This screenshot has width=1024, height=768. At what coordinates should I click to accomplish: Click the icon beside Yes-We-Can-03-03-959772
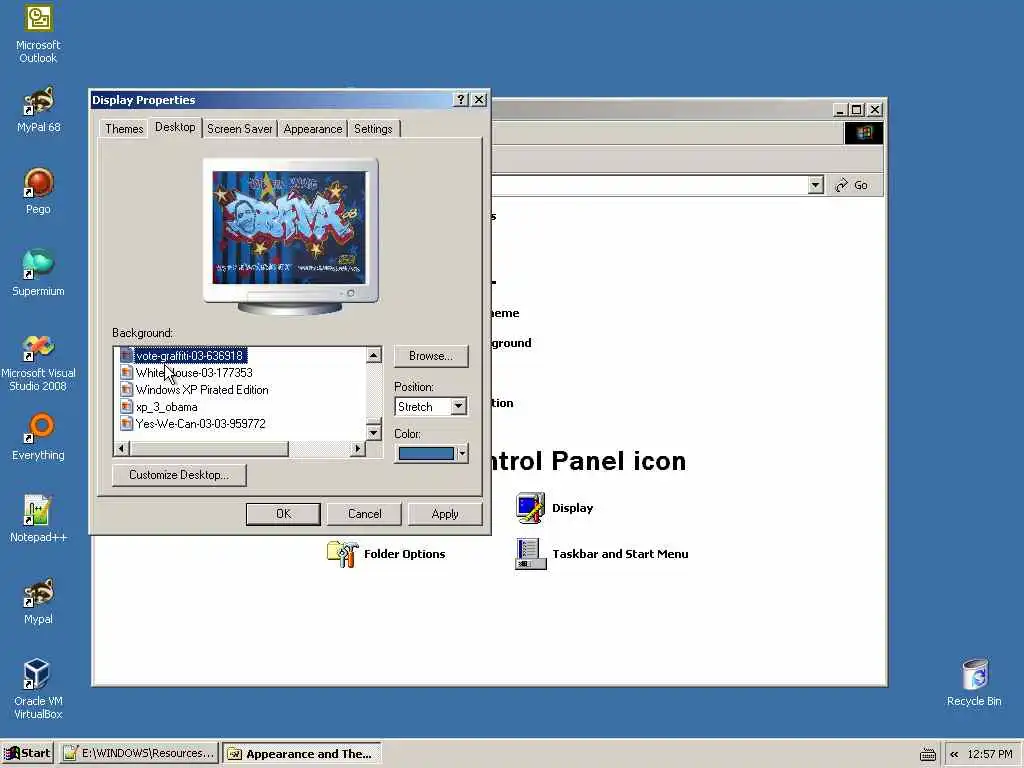(126, 424)
